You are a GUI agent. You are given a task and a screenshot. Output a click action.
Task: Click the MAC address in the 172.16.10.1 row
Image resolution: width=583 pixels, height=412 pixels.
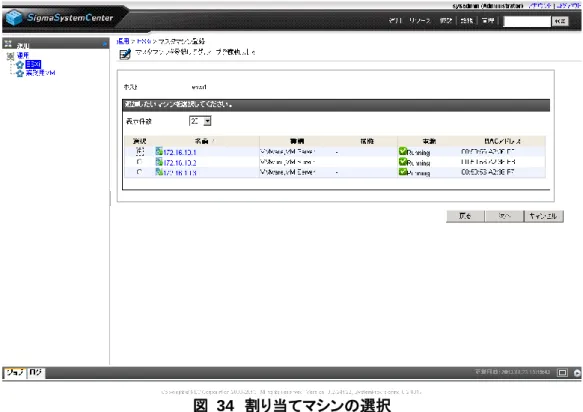click(x=488, y=152)
